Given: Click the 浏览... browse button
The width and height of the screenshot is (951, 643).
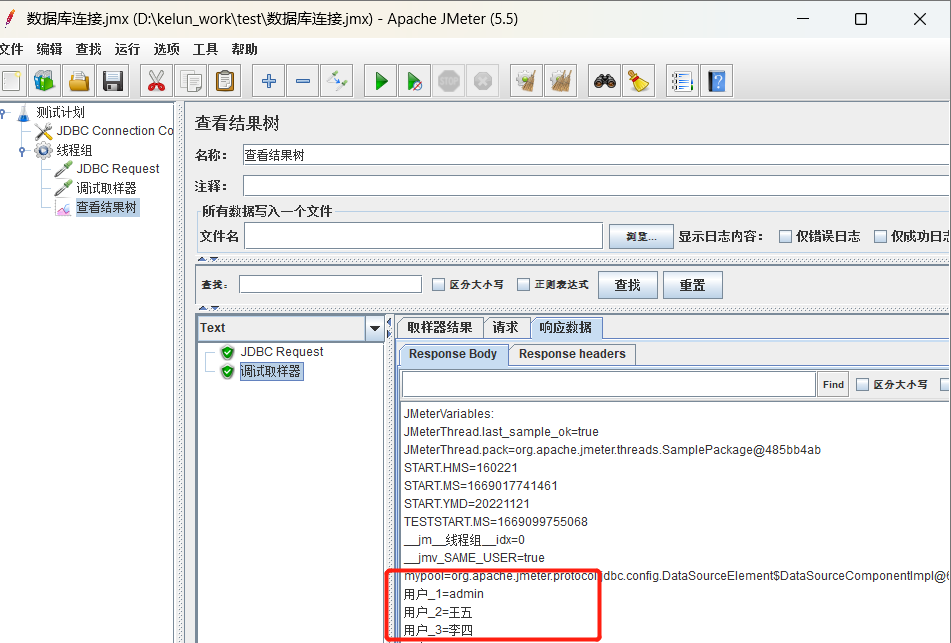Looking at the screenshot, I should point(641,237).
